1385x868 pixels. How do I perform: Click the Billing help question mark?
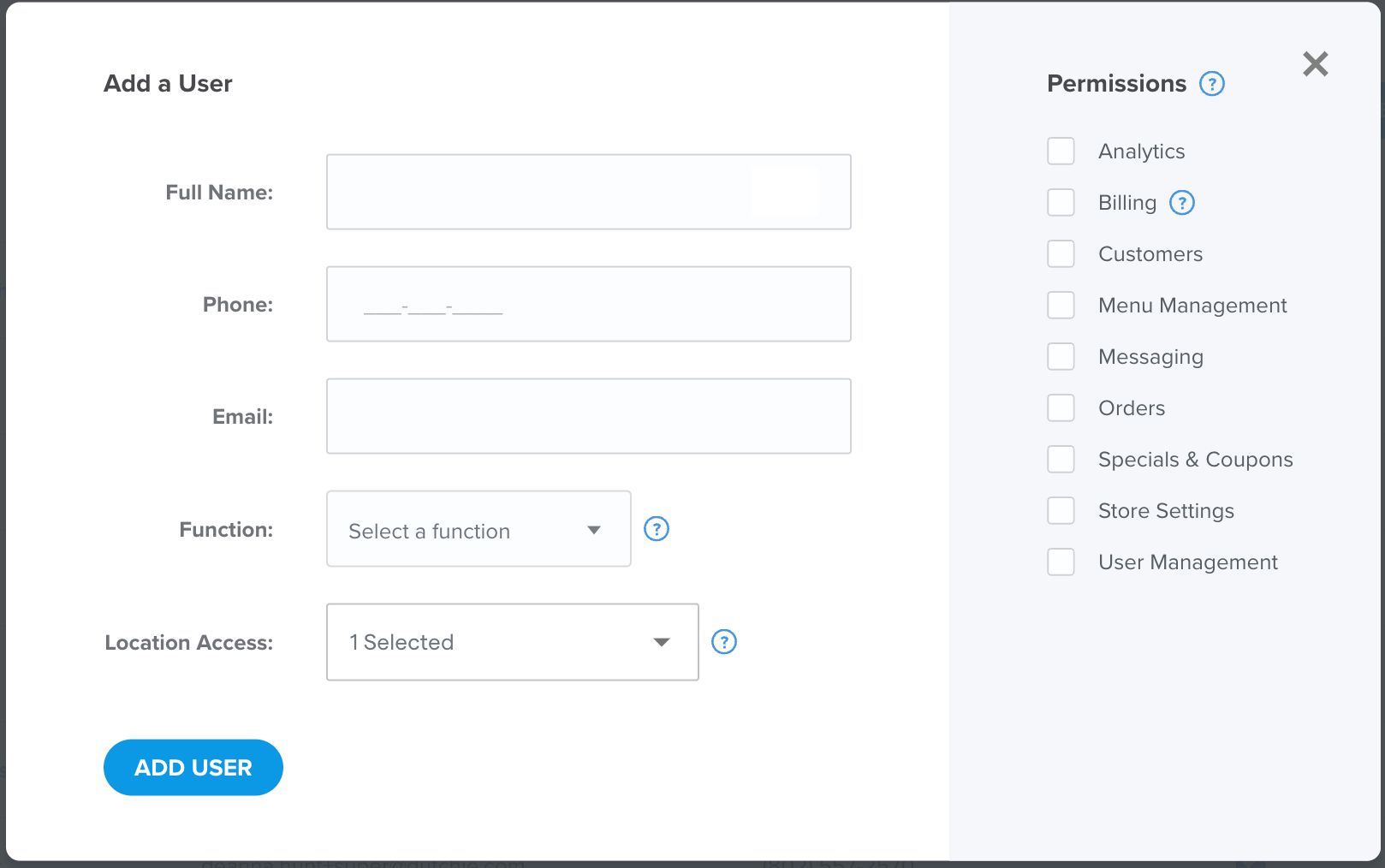pyautogui.click(x=1182, y=203)
